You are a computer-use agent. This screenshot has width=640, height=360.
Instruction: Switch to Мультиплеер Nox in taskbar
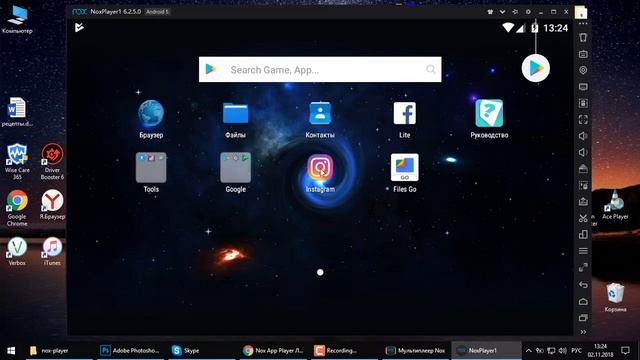click(416, 351)
